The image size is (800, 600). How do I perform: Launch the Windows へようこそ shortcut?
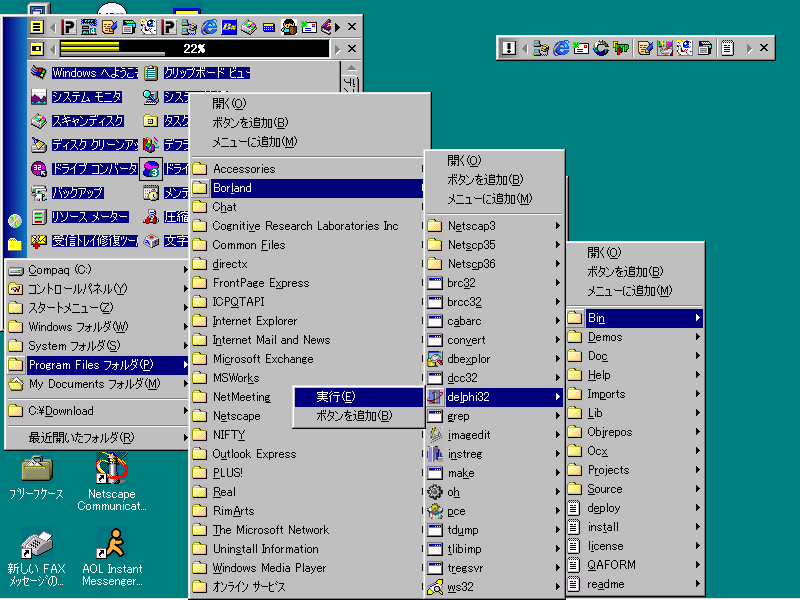[x=84, y=73]
